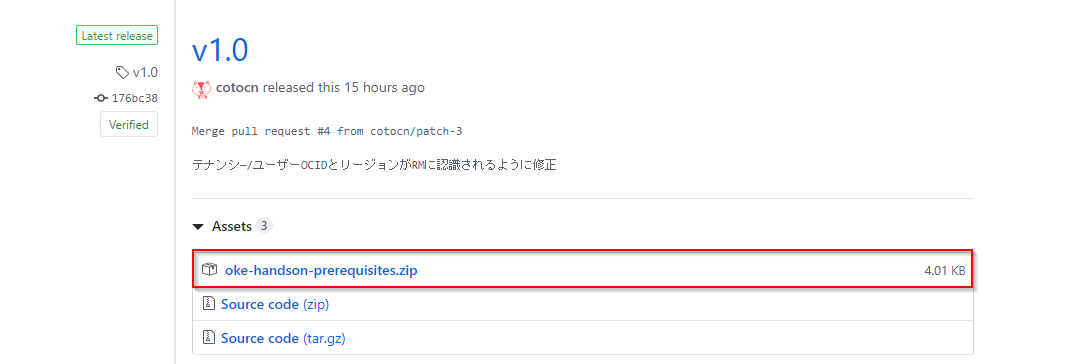The height and width of the screenshot is (364, 1085).
Task: Click the cotocn avatar image
Action: [201, 89]
